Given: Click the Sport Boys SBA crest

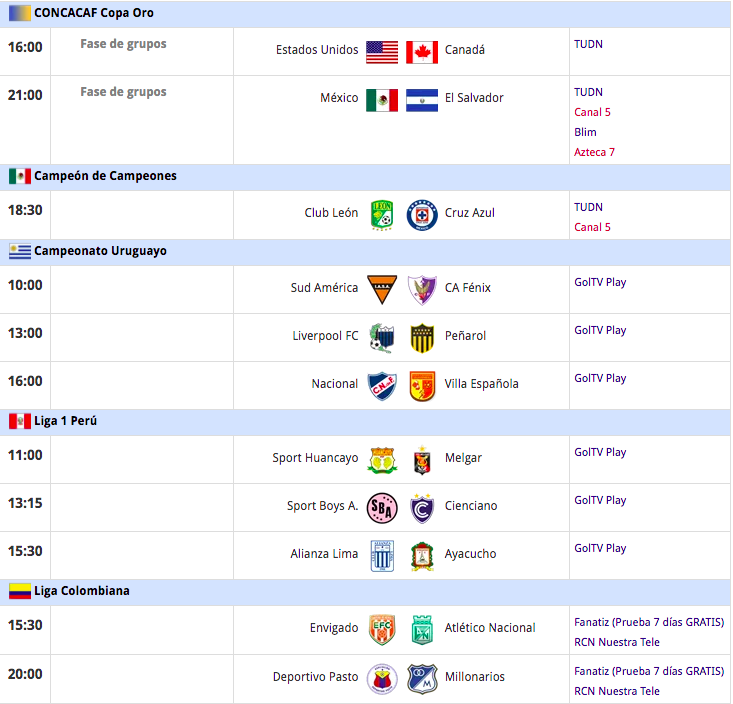Looking at the screenshot, I should pos(382,507).
